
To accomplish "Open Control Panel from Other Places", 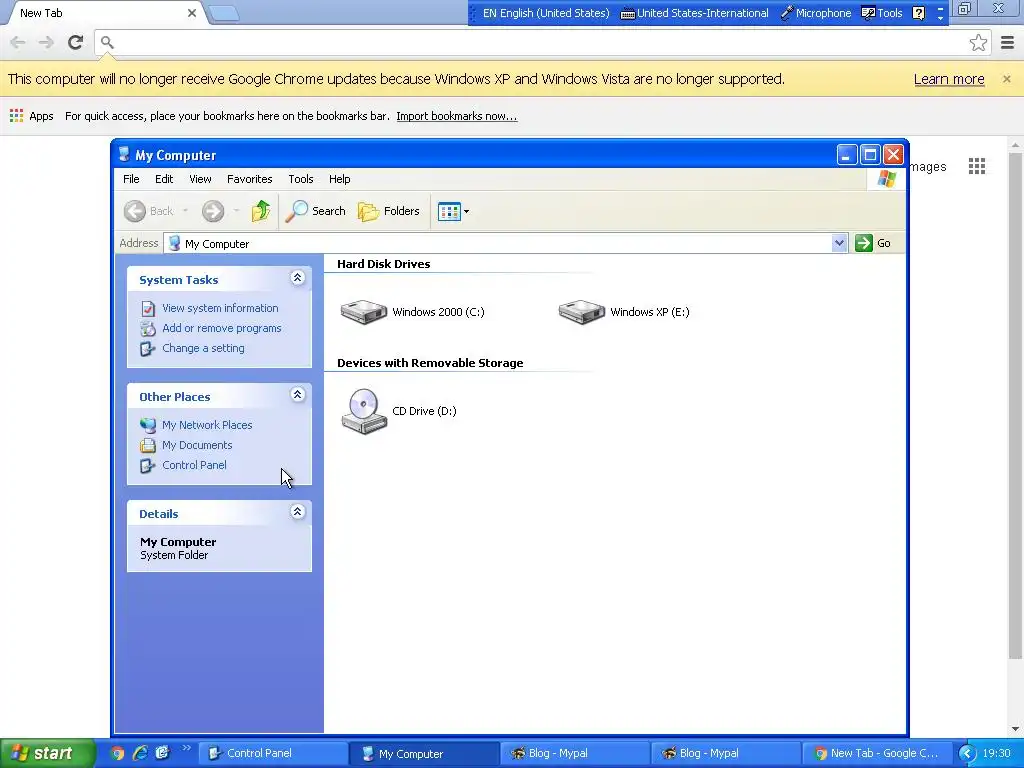I will [x=194, y=465].
